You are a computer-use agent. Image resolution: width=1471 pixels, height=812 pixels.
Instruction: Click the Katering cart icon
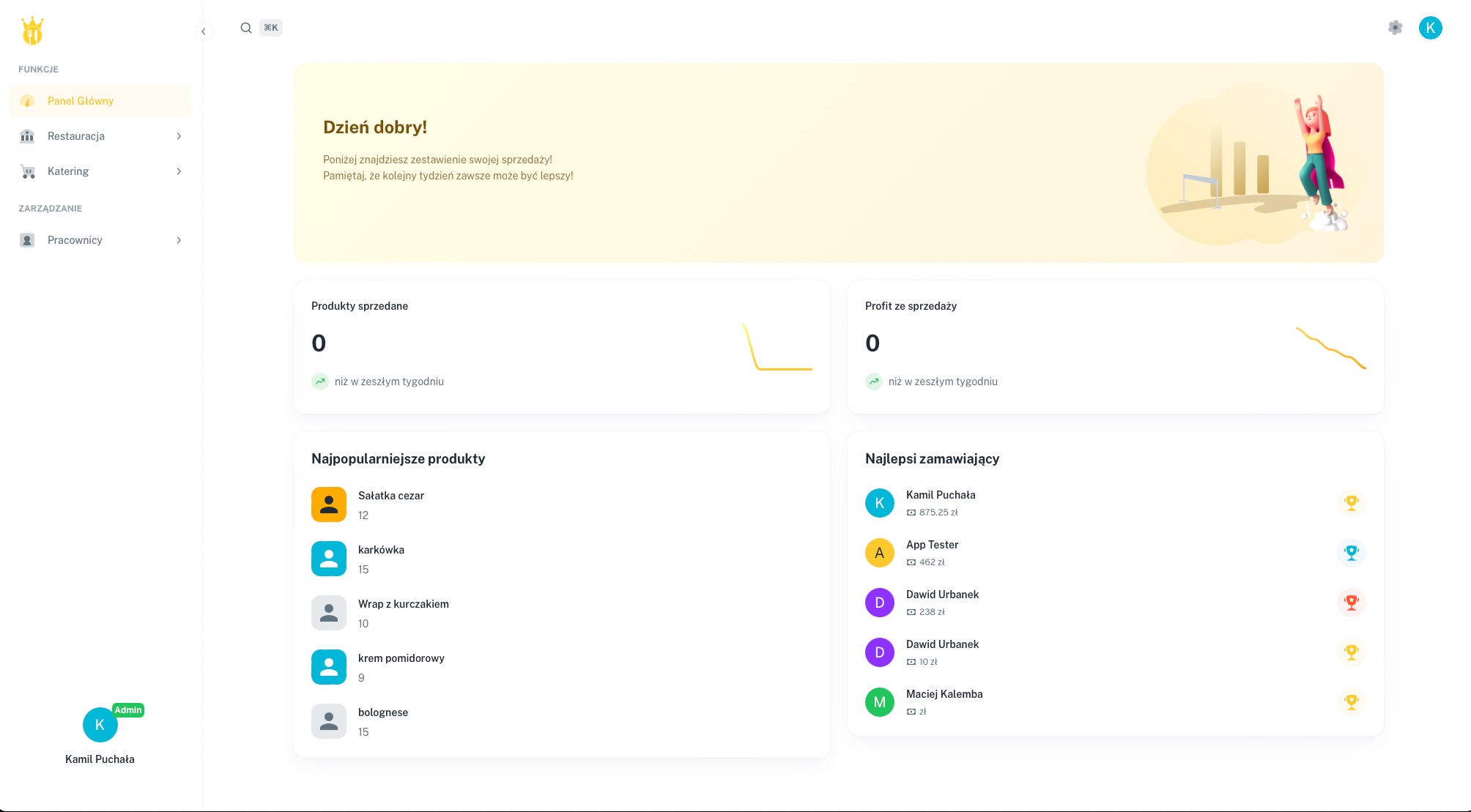pos(27,171)
